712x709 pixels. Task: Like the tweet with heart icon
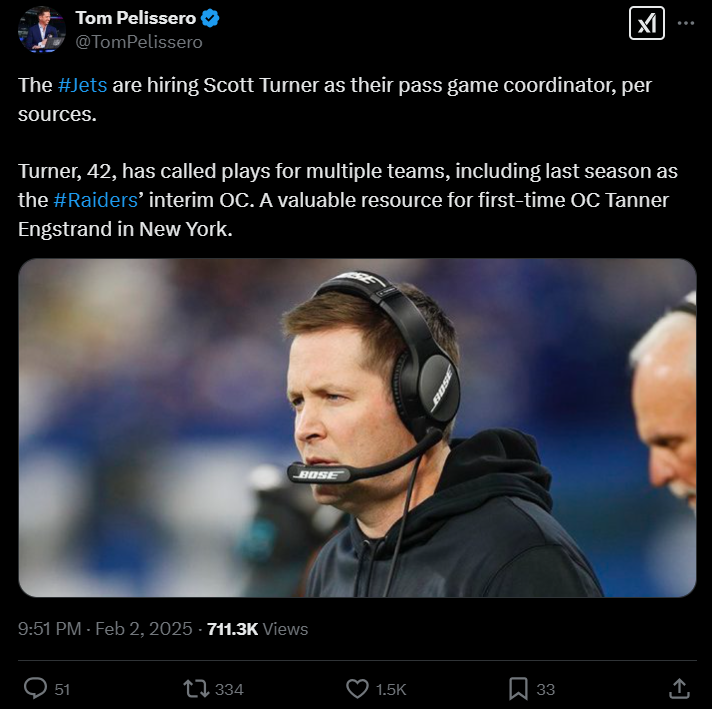(357, 688)
